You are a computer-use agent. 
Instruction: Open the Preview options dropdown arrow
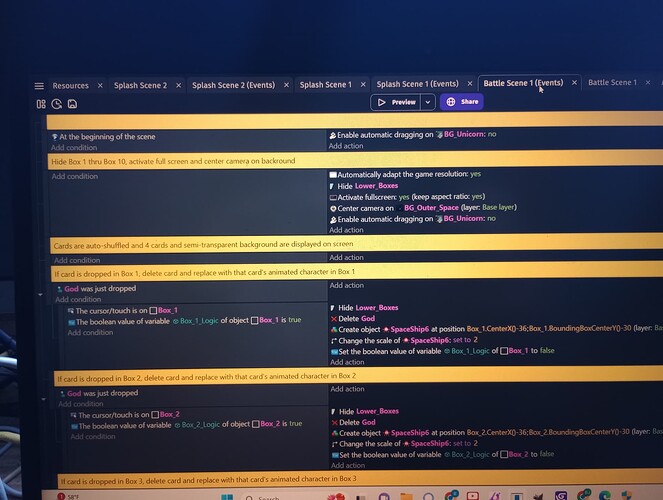pyautogui.click(x=428, y=102)
